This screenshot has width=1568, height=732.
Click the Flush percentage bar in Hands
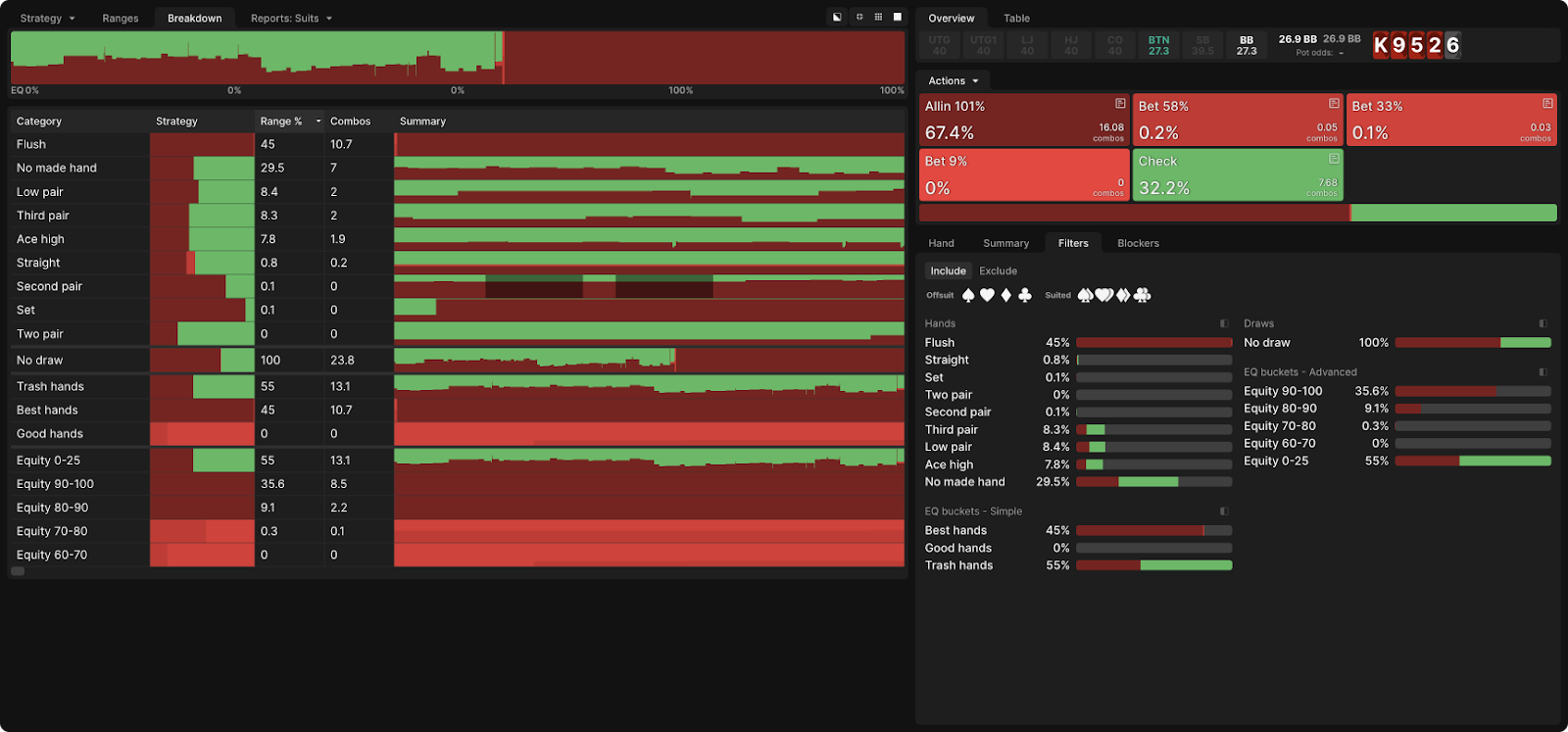click(1153, 343)
